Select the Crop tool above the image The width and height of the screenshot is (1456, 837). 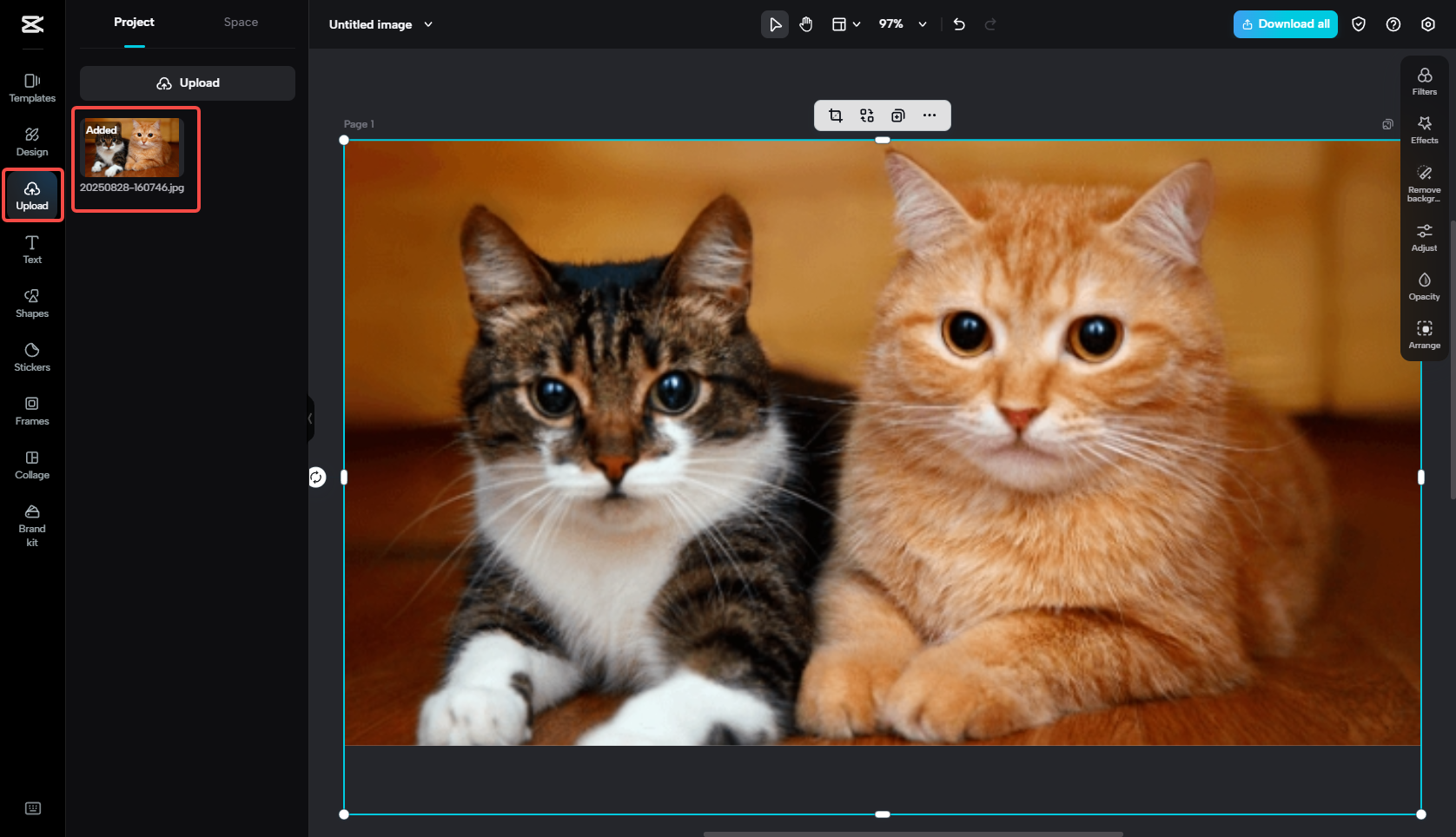tap(835, 115)
